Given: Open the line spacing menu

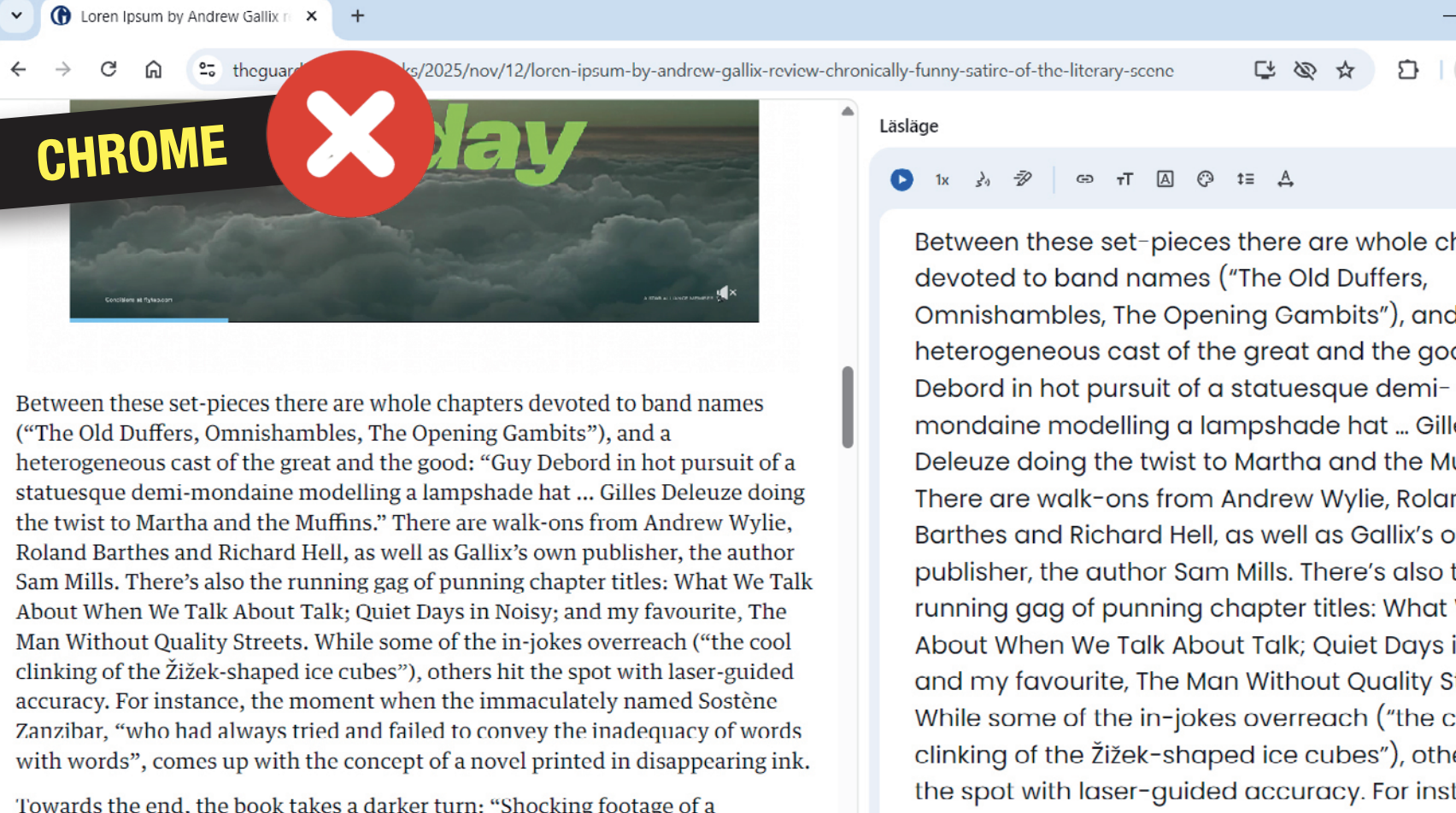Looking at the screenshot, I should pos(1245,179).
